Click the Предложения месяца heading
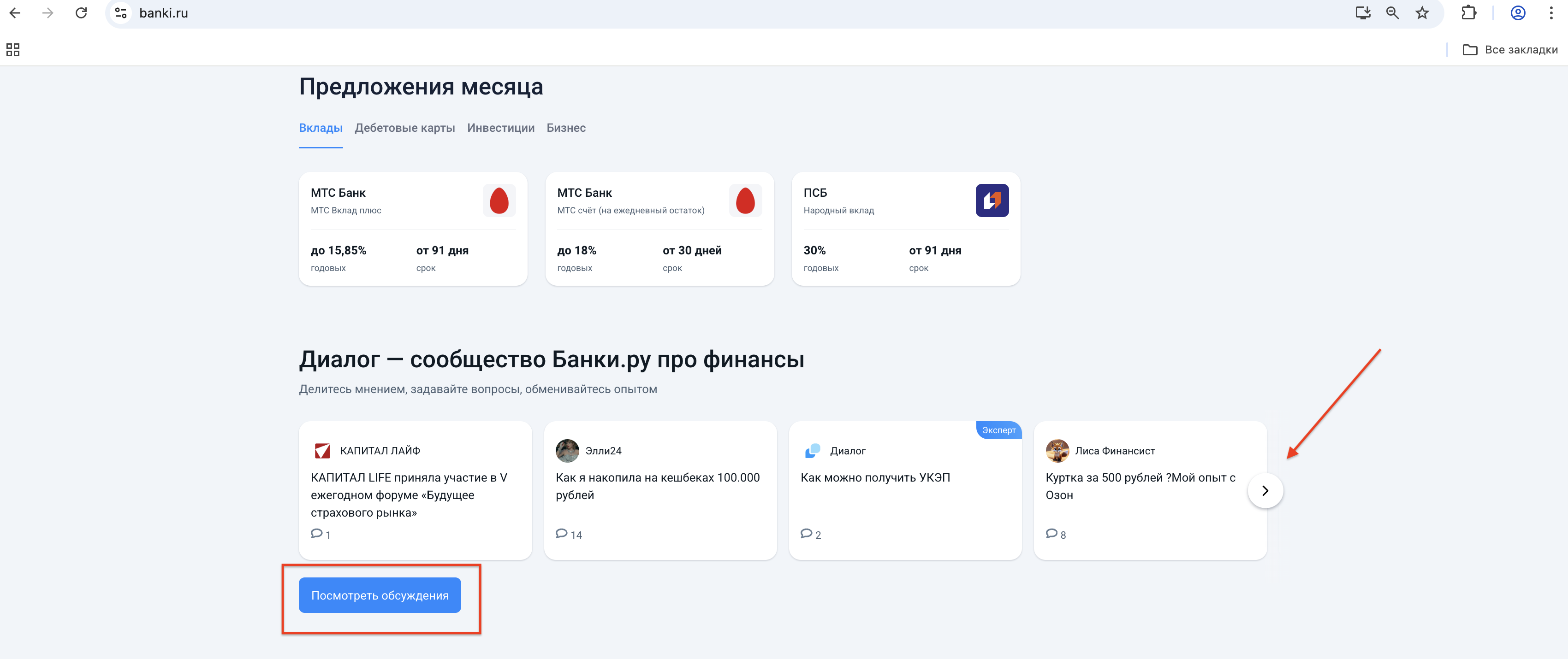 coord(421,86)
